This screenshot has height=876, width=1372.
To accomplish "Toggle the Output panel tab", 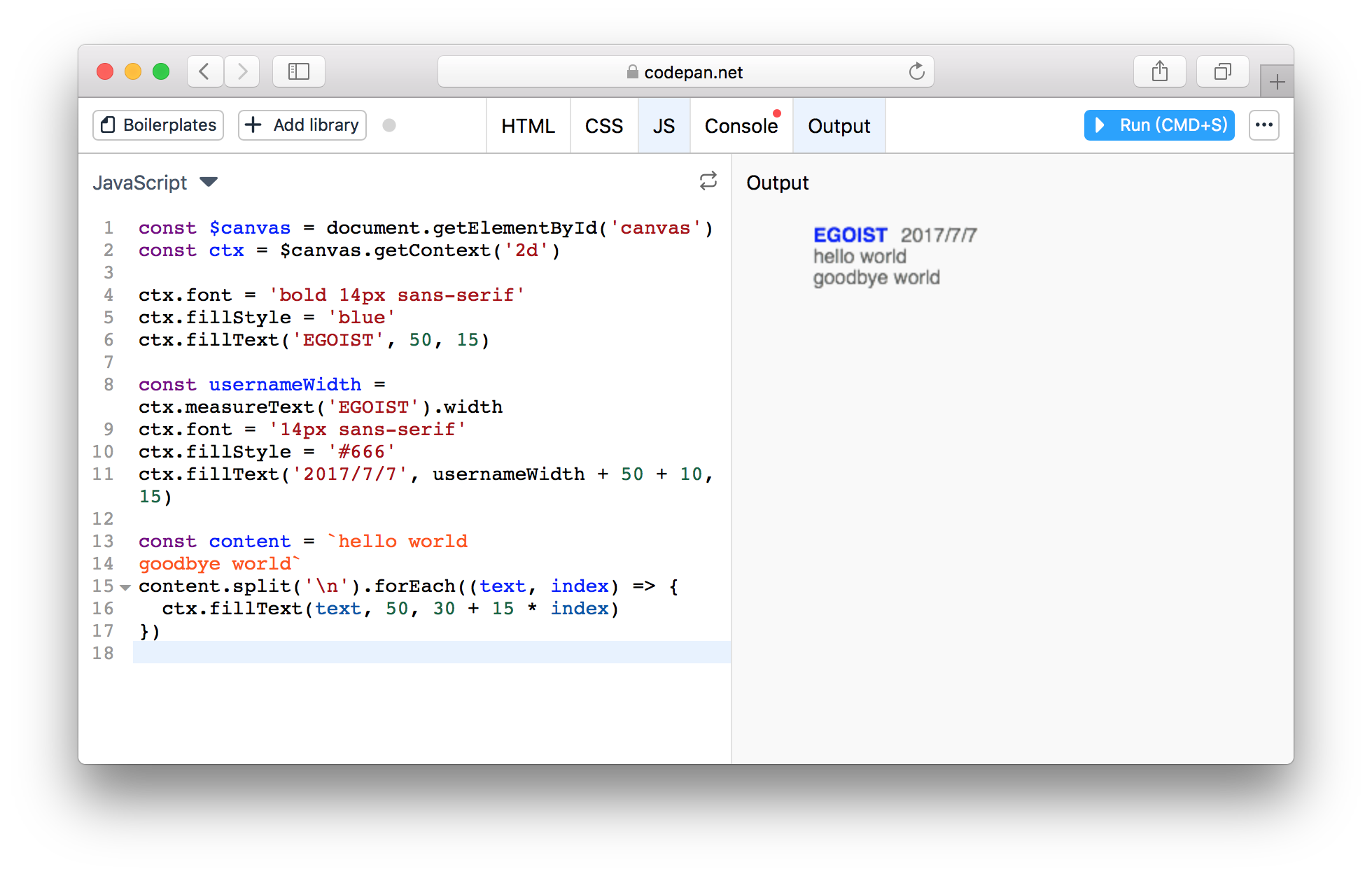I will click(x=839, y=126).
